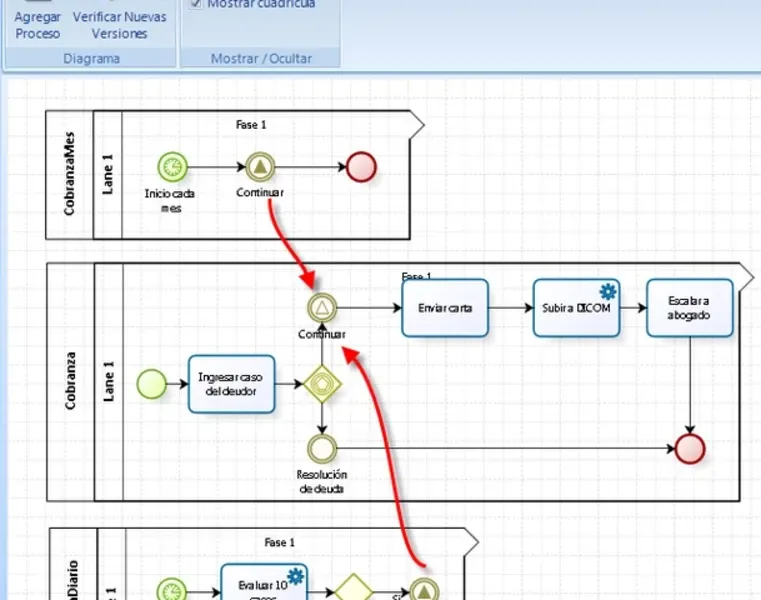Select the Resolución de deuda intermediate event

tap(322, 448)
